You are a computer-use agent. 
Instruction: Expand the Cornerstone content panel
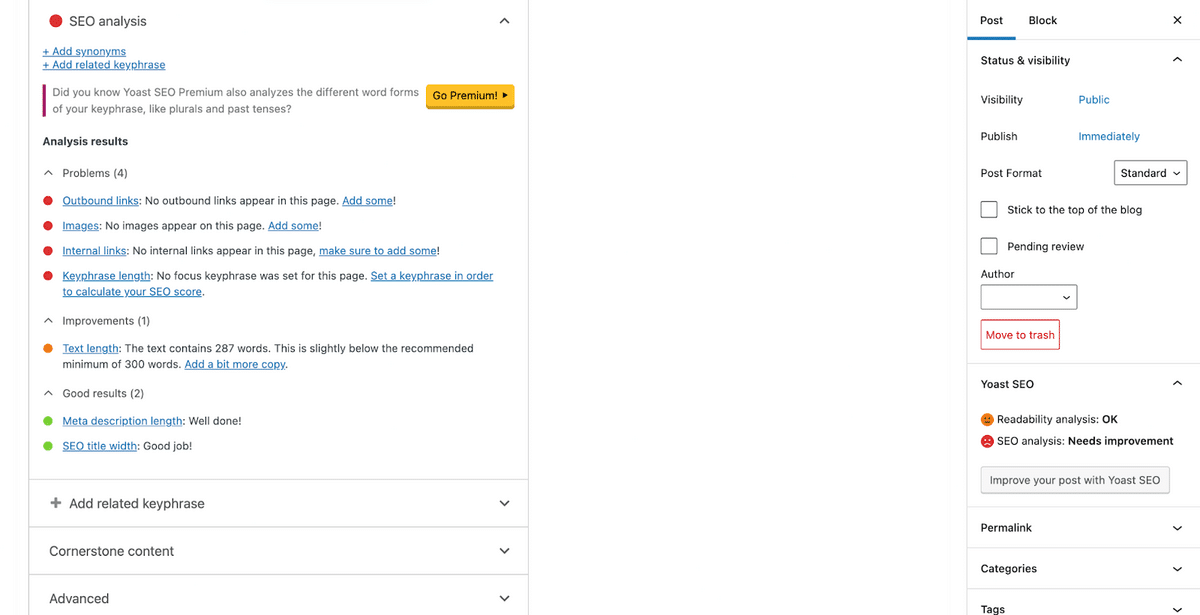(504, 551)
